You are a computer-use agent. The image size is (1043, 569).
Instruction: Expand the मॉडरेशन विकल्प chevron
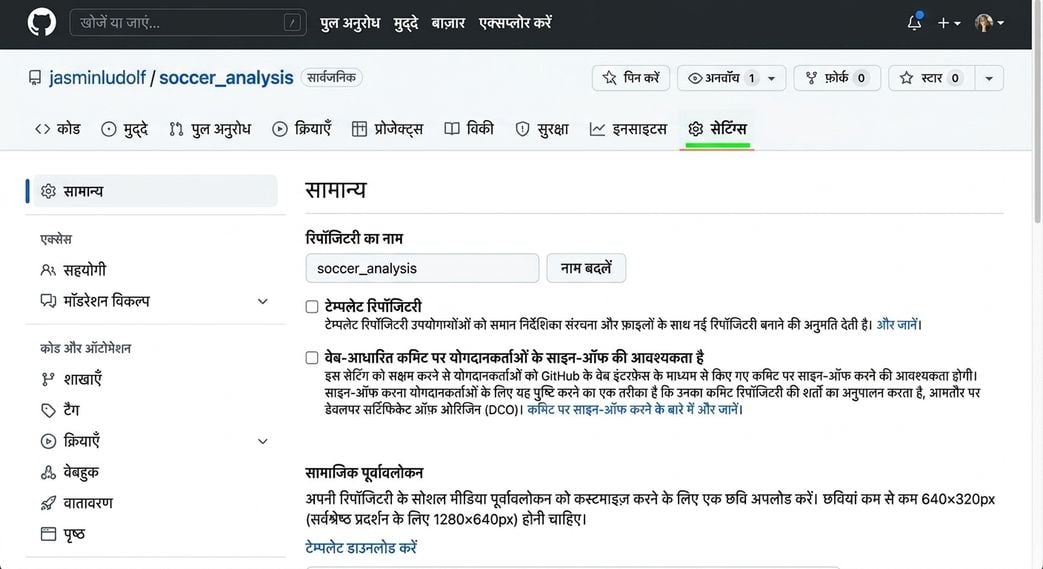pos(263,301)
